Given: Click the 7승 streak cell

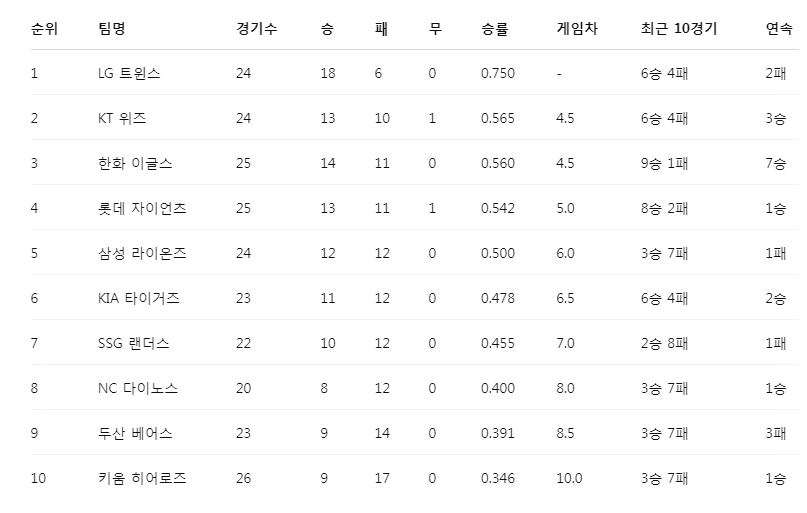Looking at the screenshot, I should tap(776, 163).
